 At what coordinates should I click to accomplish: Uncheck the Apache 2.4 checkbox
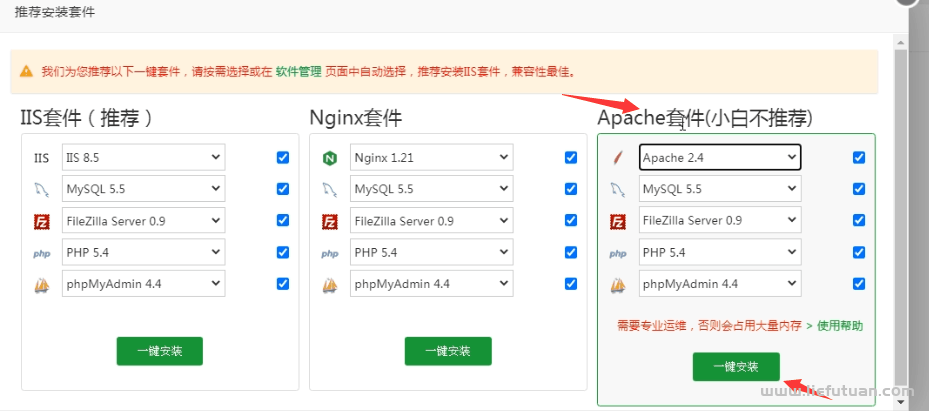[x=858, y=158]
